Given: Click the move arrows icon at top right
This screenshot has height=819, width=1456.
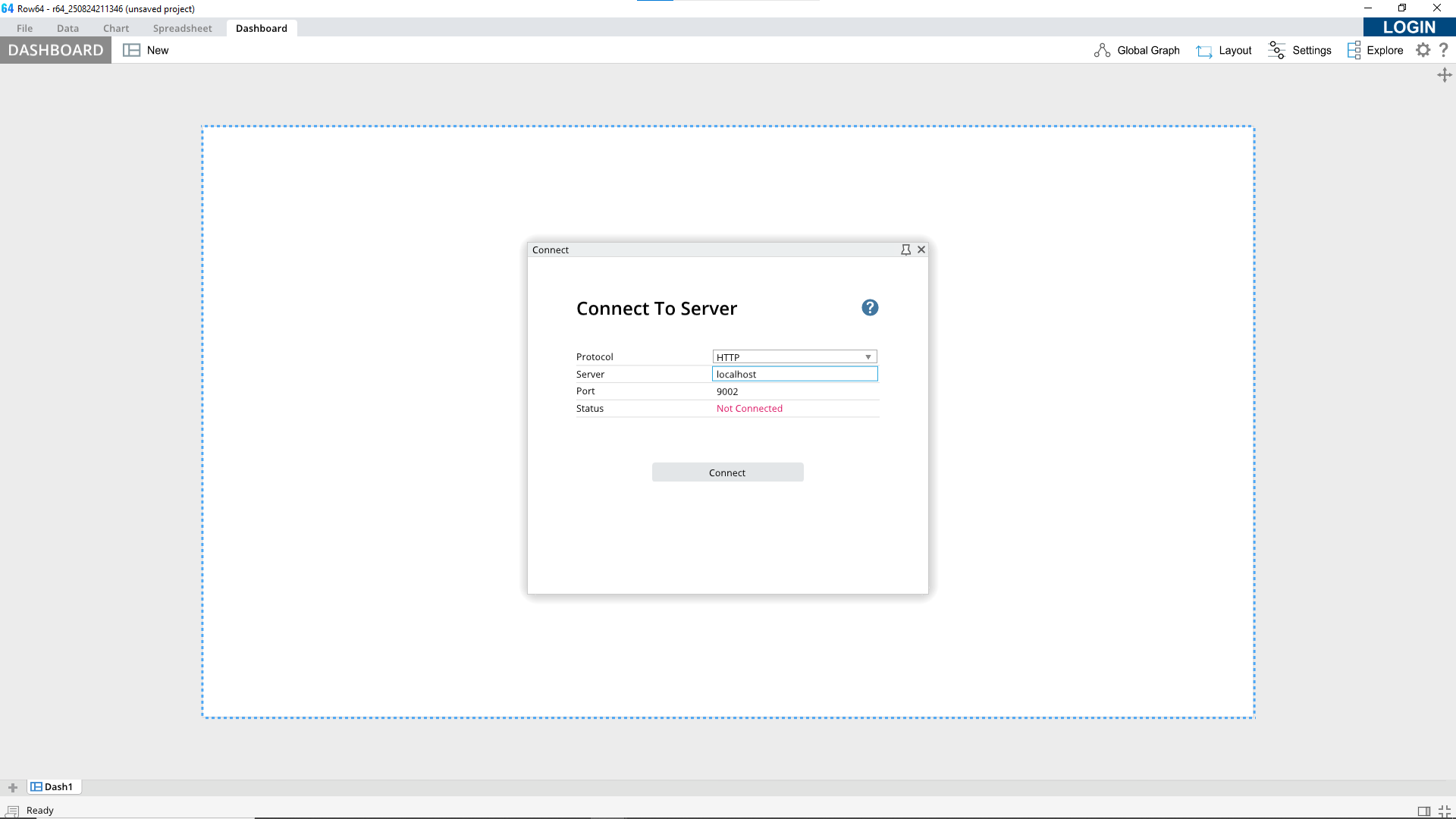Looking at the screenshot, I should pos(1444,75).
